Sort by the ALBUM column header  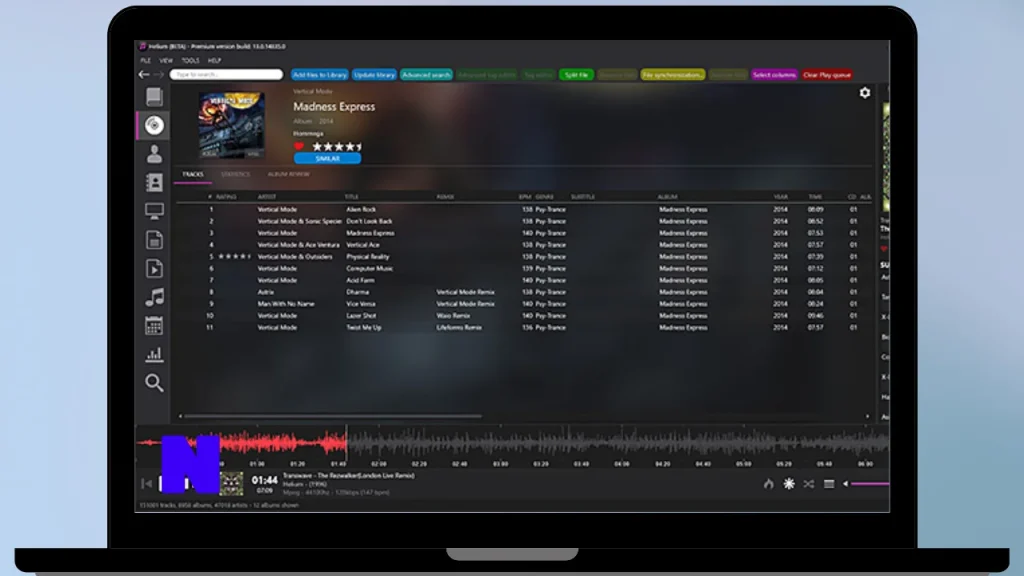coord(667,197)
